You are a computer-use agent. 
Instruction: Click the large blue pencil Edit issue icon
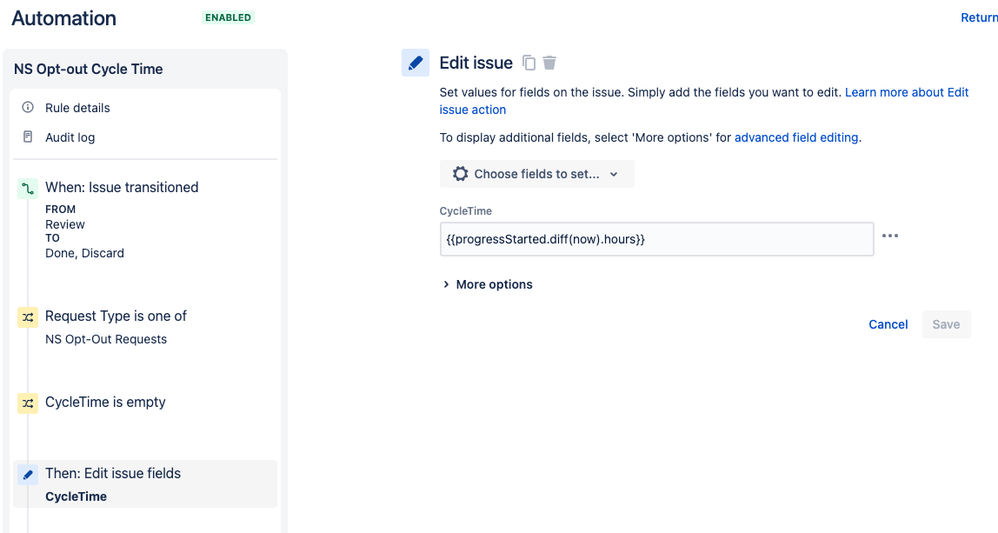pyautogui.click(x=415, y=62)
